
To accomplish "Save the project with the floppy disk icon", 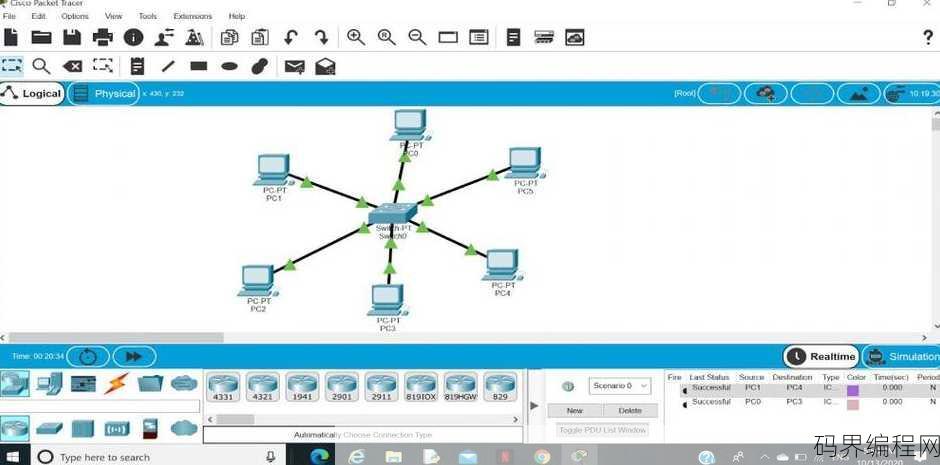I will 72,37.
